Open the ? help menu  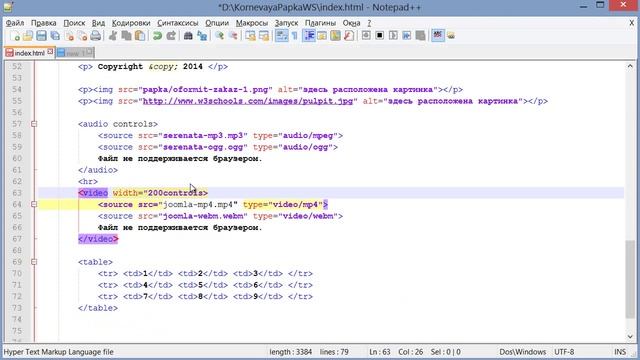(x=369, y=23)
